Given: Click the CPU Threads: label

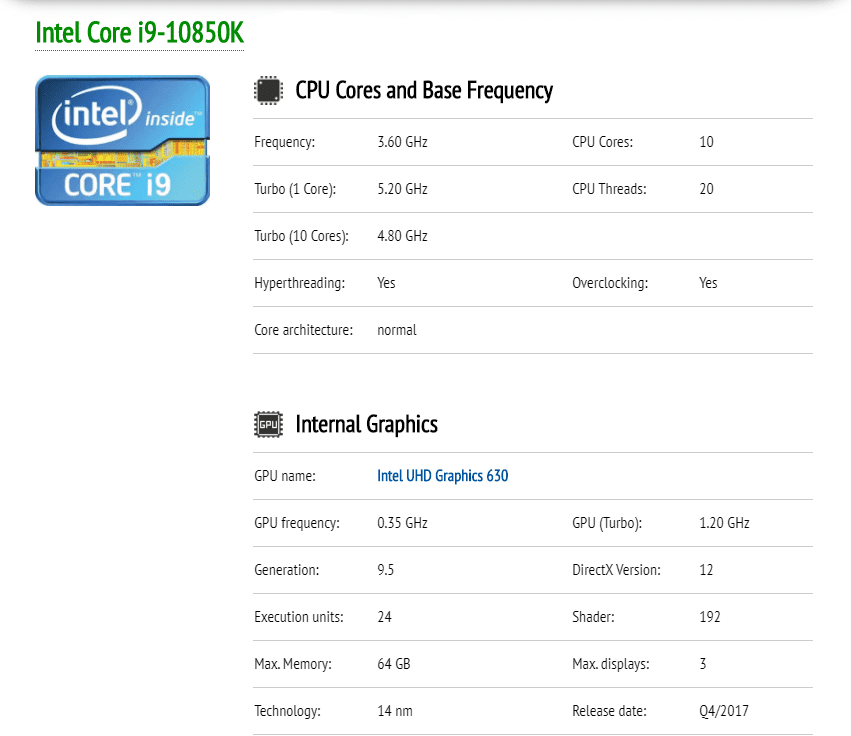Looking at the screenshot, I should pos(609,189).
